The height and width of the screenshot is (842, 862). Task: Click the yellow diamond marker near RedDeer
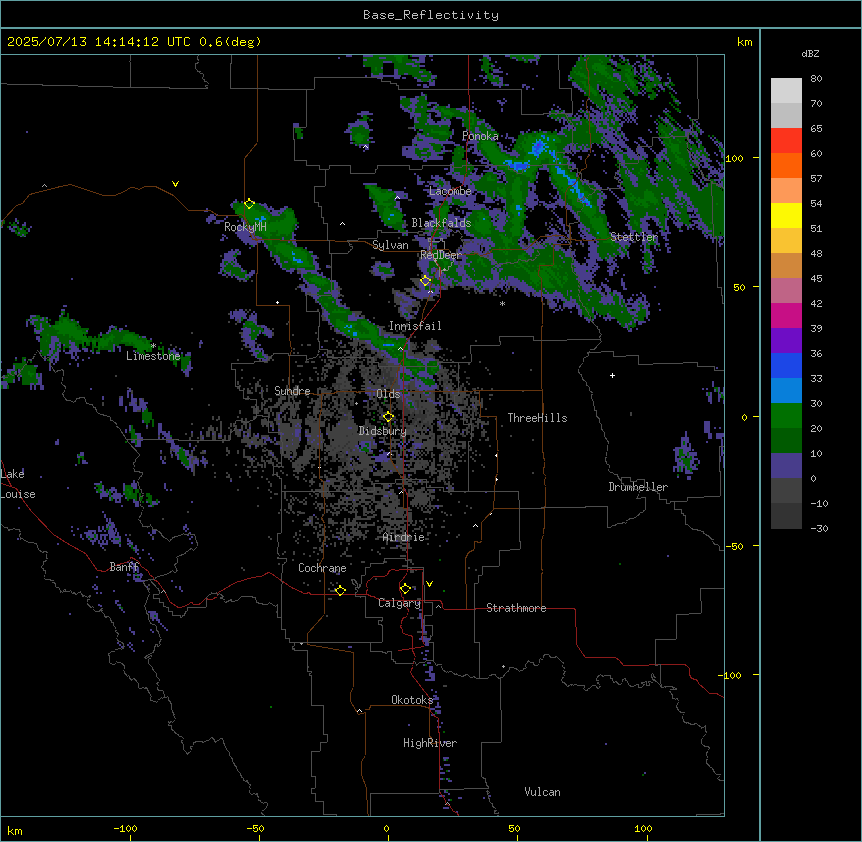point(426,281)
